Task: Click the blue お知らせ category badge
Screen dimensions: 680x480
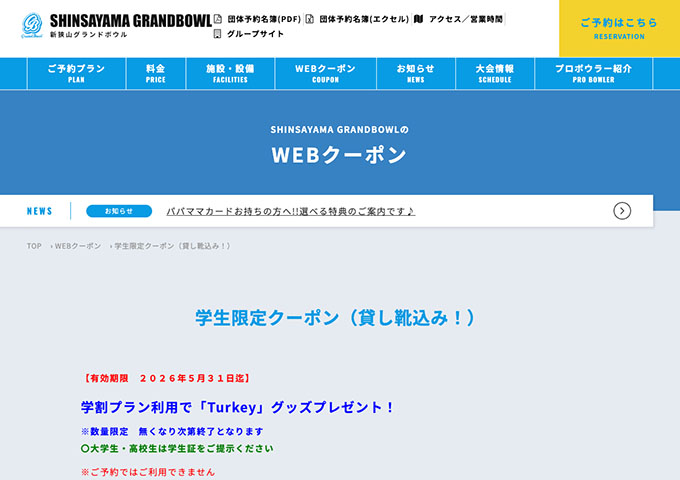Action: point(119,211)
